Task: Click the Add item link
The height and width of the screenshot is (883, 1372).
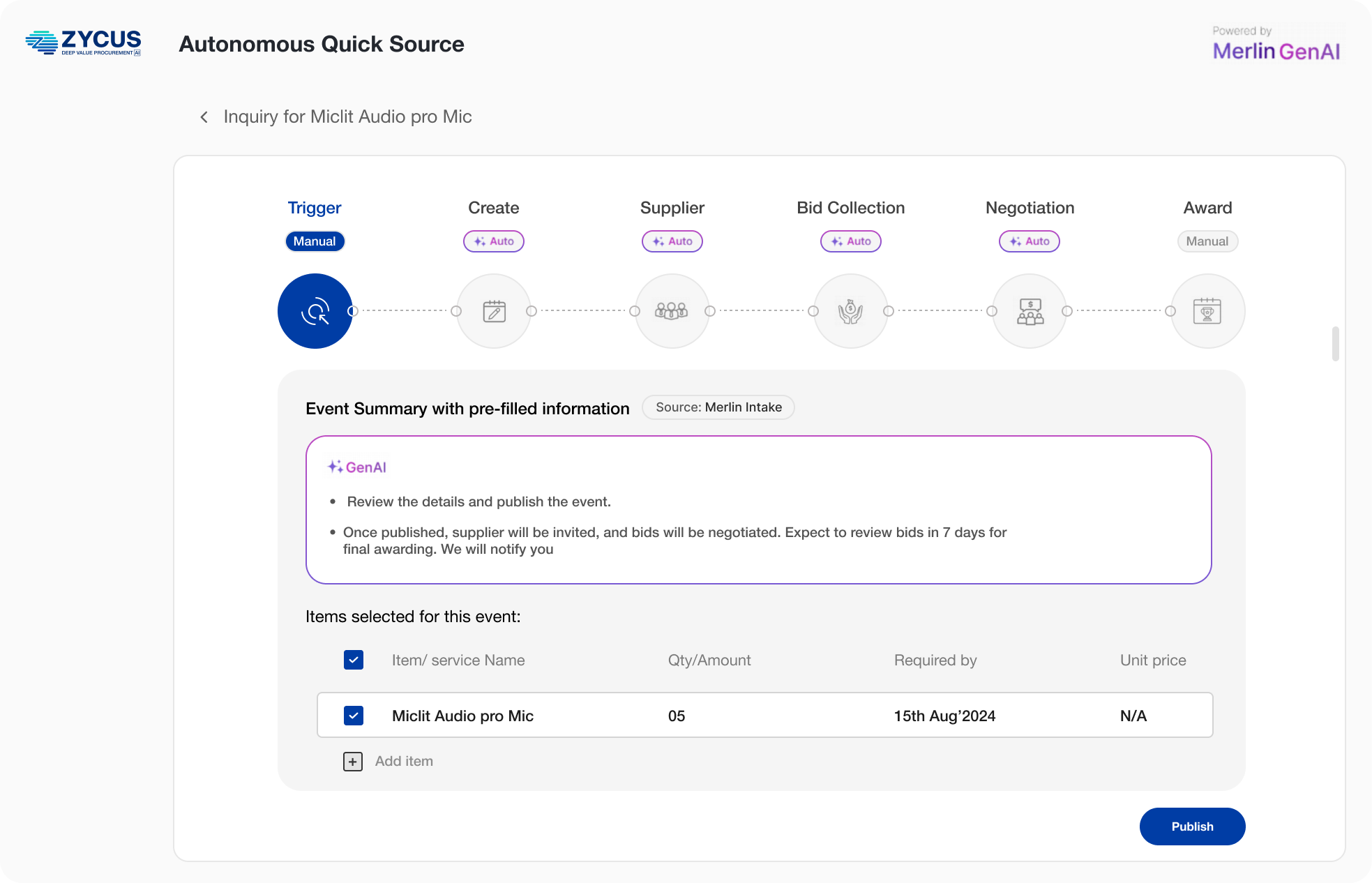Action: (x=404, y=762)
